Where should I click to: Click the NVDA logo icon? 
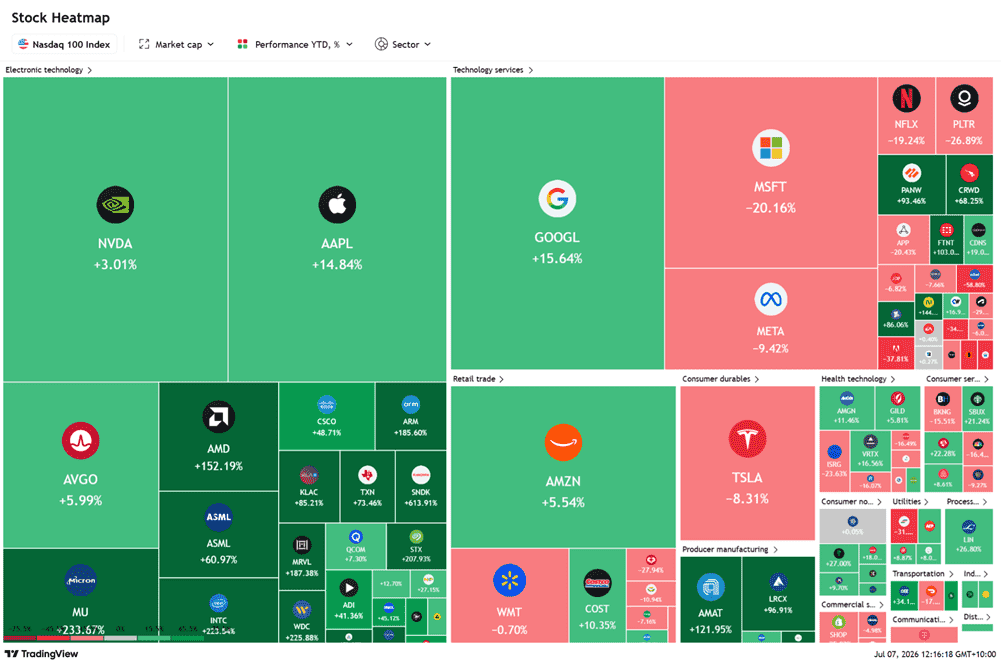pyautogui.click(x=116, y=204)
